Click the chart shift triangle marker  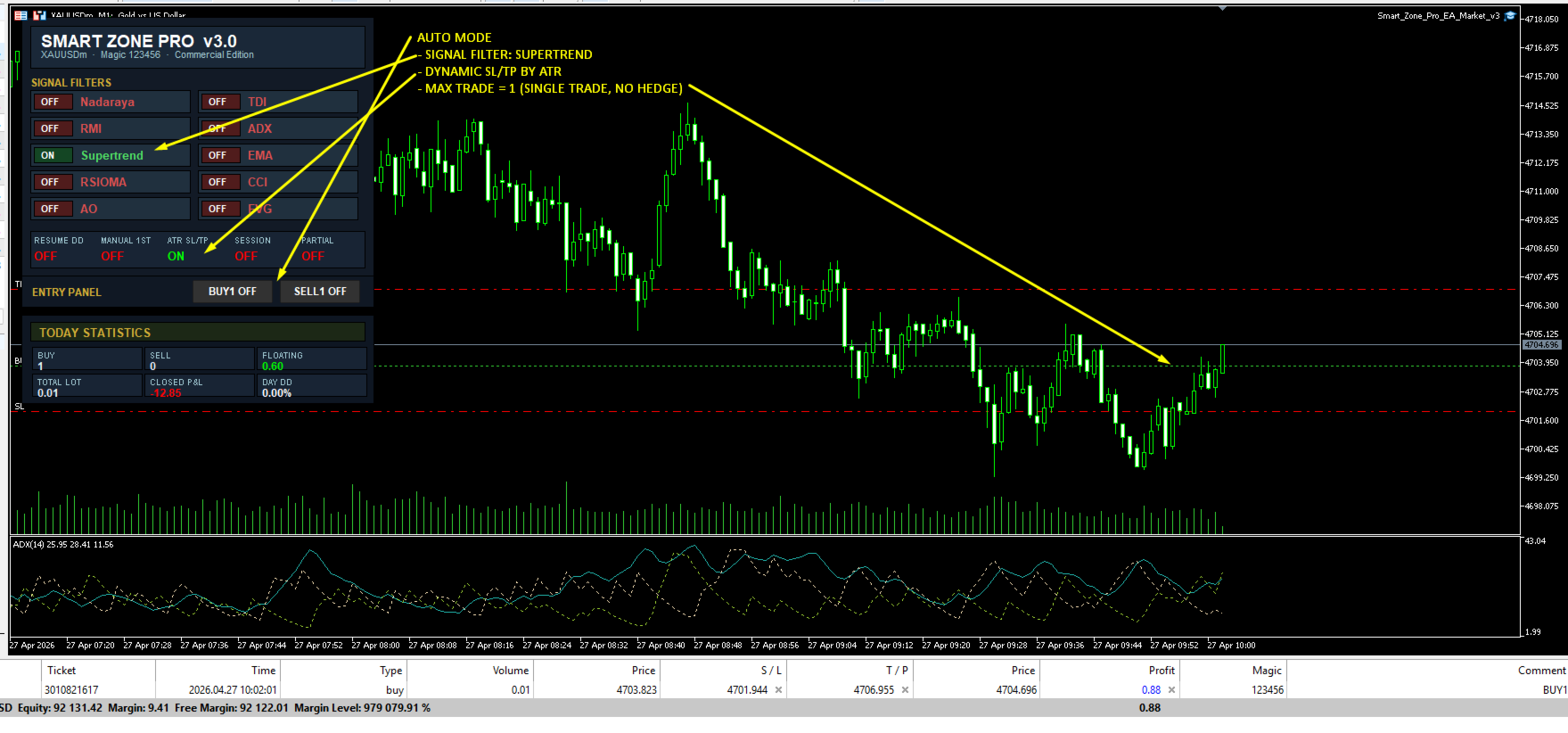(1223, 7)
